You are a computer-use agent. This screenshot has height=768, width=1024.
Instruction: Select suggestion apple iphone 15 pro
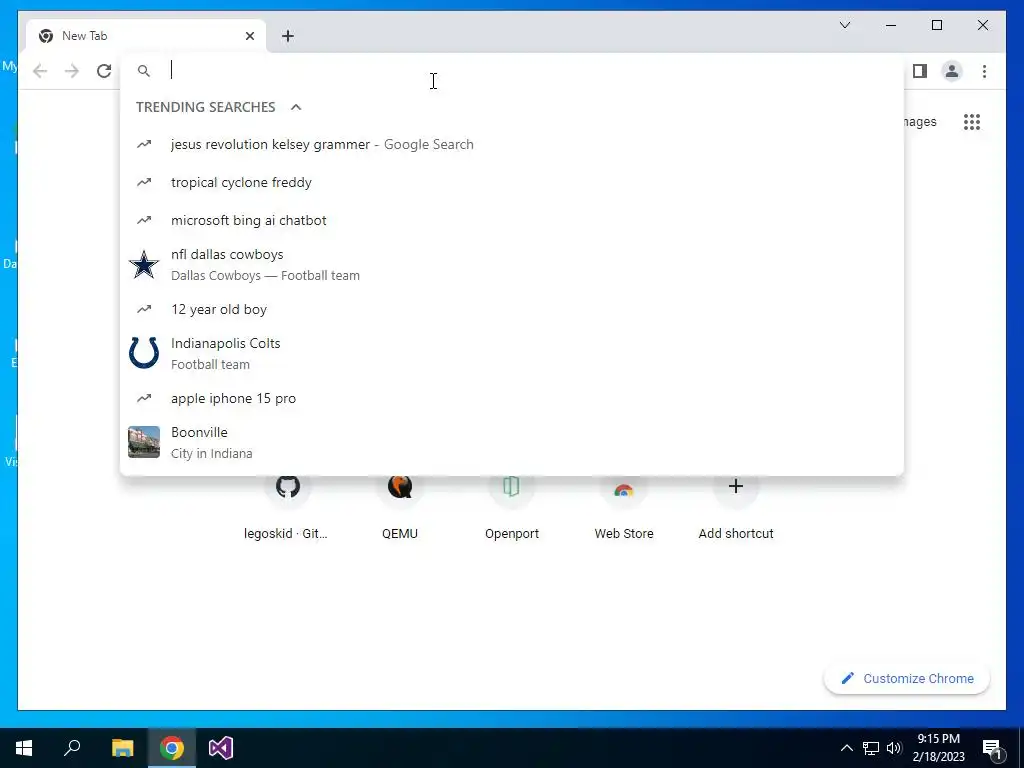(x=512, y=398)
